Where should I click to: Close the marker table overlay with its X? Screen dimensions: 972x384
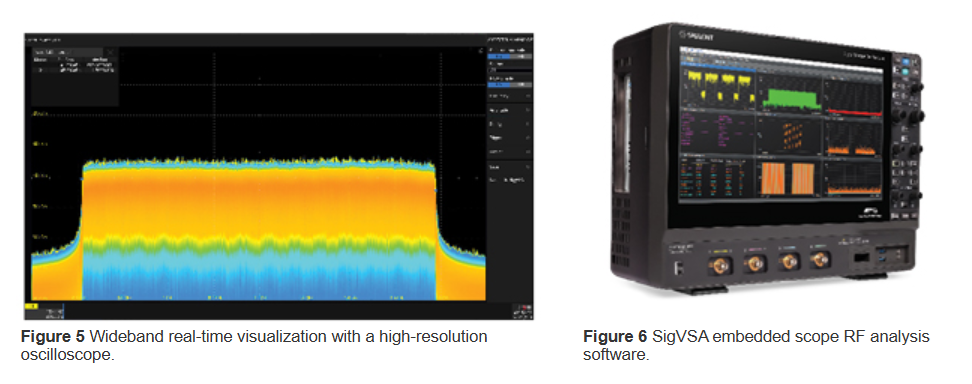110,52
